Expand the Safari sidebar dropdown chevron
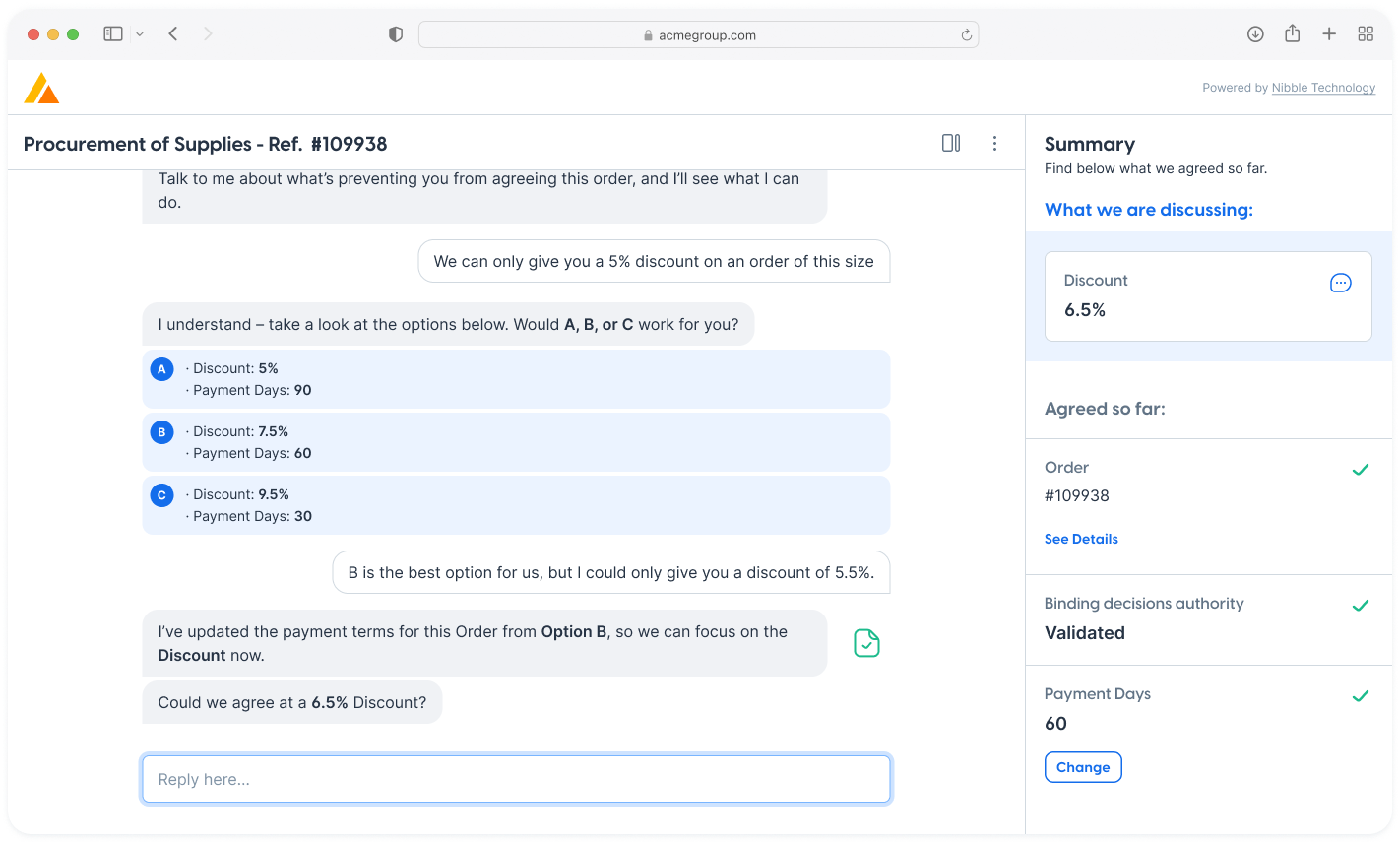 [x=140, y=34]
